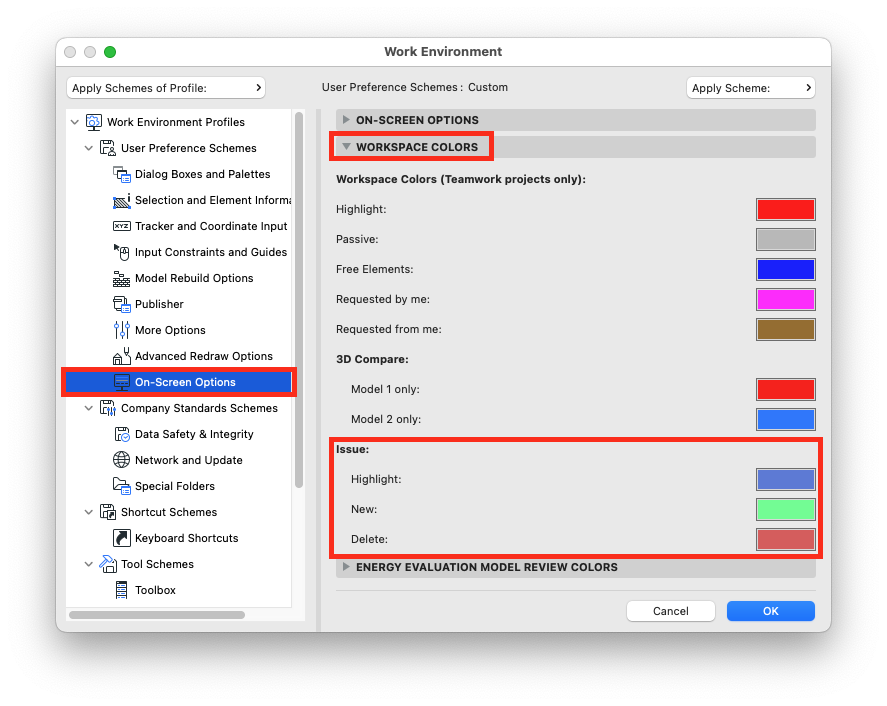Change the Workspace Highlight red color swatch

click(786, 209)
